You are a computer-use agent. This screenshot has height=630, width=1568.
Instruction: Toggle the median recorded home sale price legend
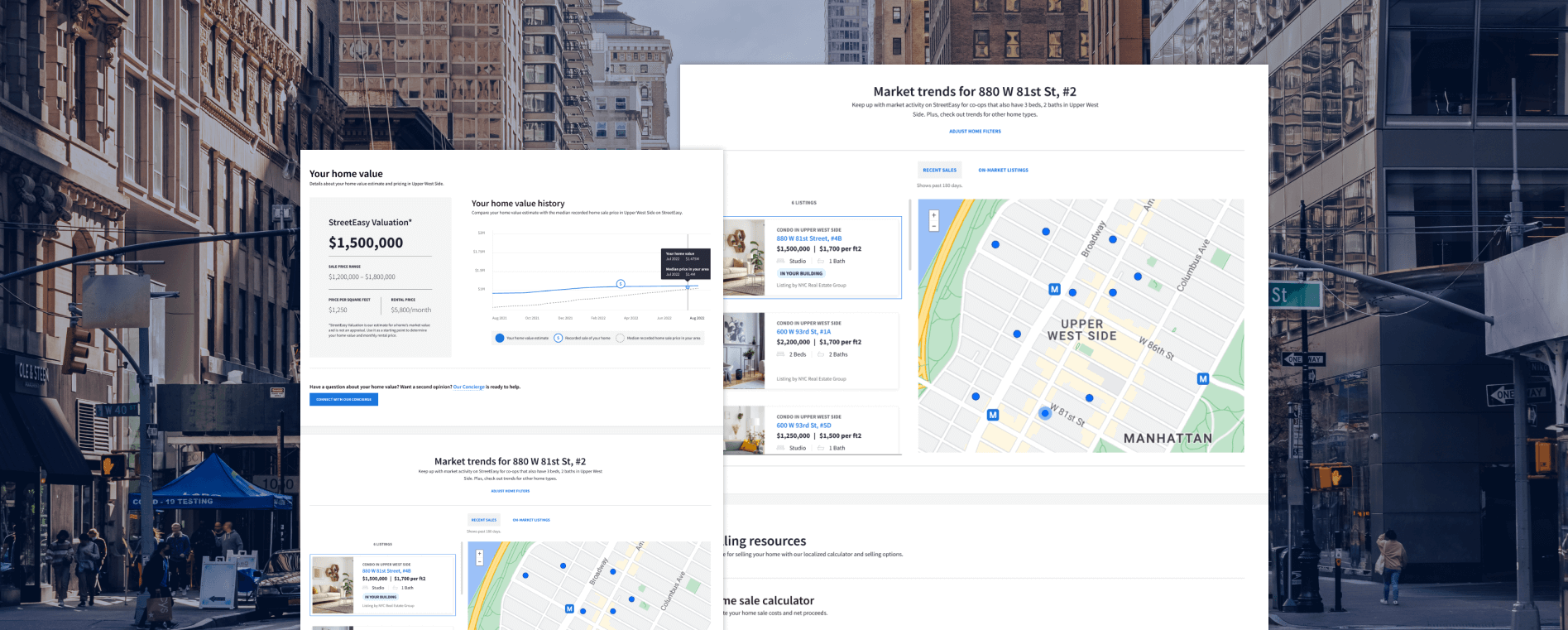click(621, 338)
